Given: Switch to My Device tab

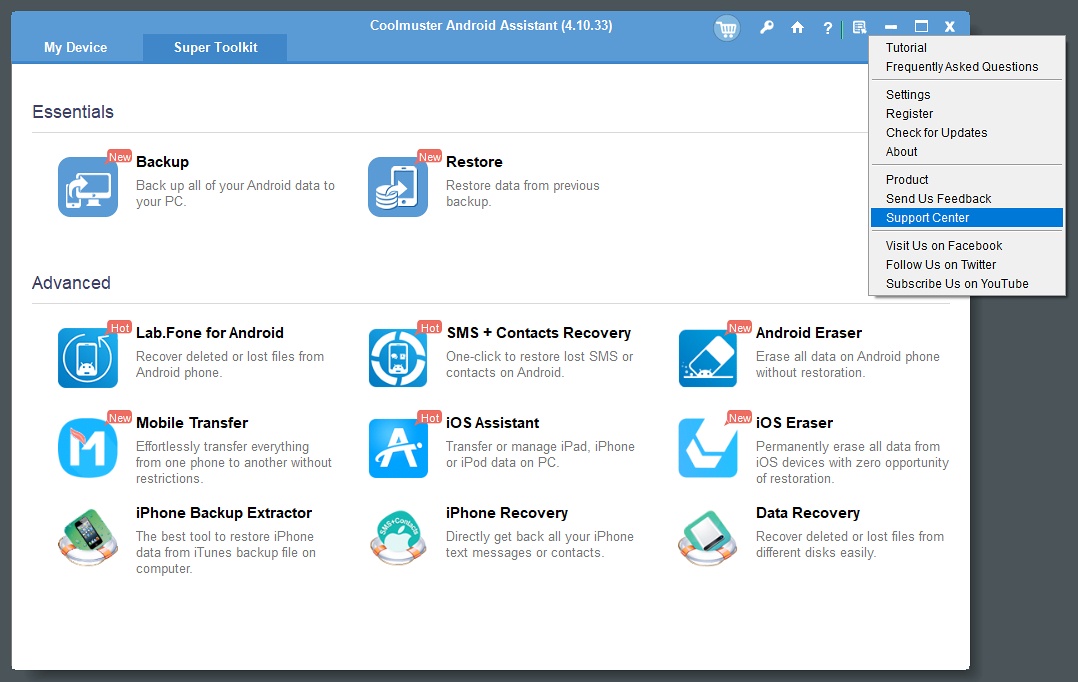Looking at the screenshot, I should tap(76, 47).
